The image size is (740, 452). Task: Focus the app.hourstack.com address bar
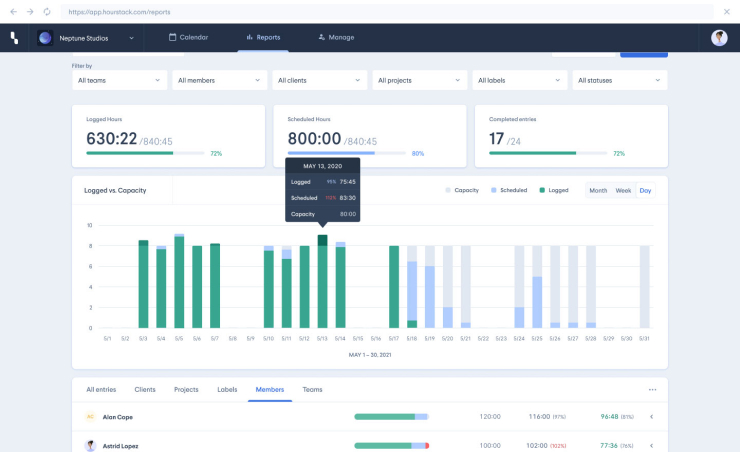(x=387, y=12)
